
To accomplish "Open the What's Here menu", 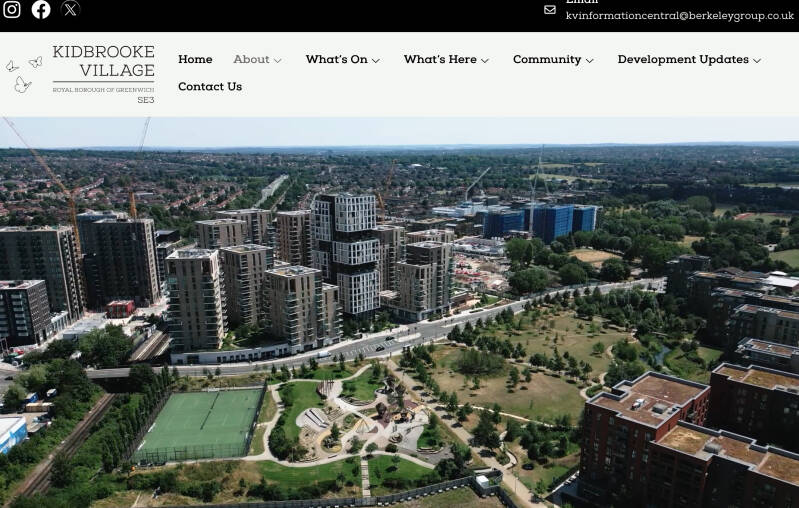I will (440, 59).
